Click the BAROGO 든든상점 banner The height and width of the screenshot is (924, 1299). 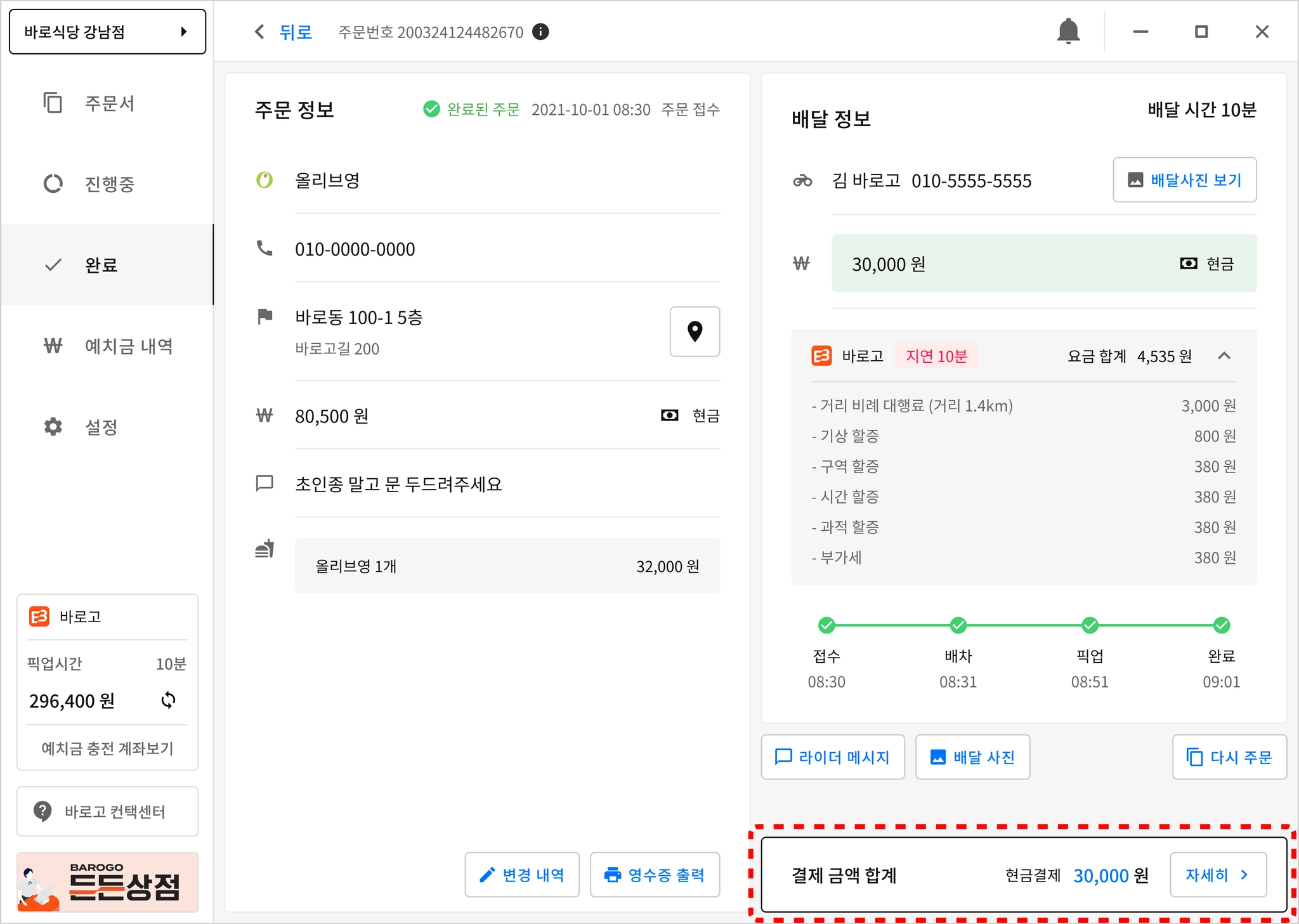click(x=107, y=882)
